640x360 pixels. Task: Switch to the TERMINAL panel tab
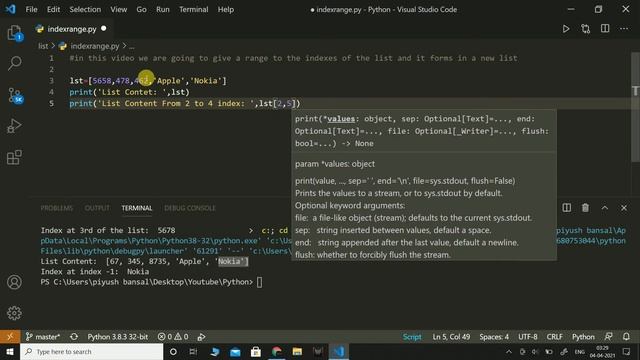point(136,208)
